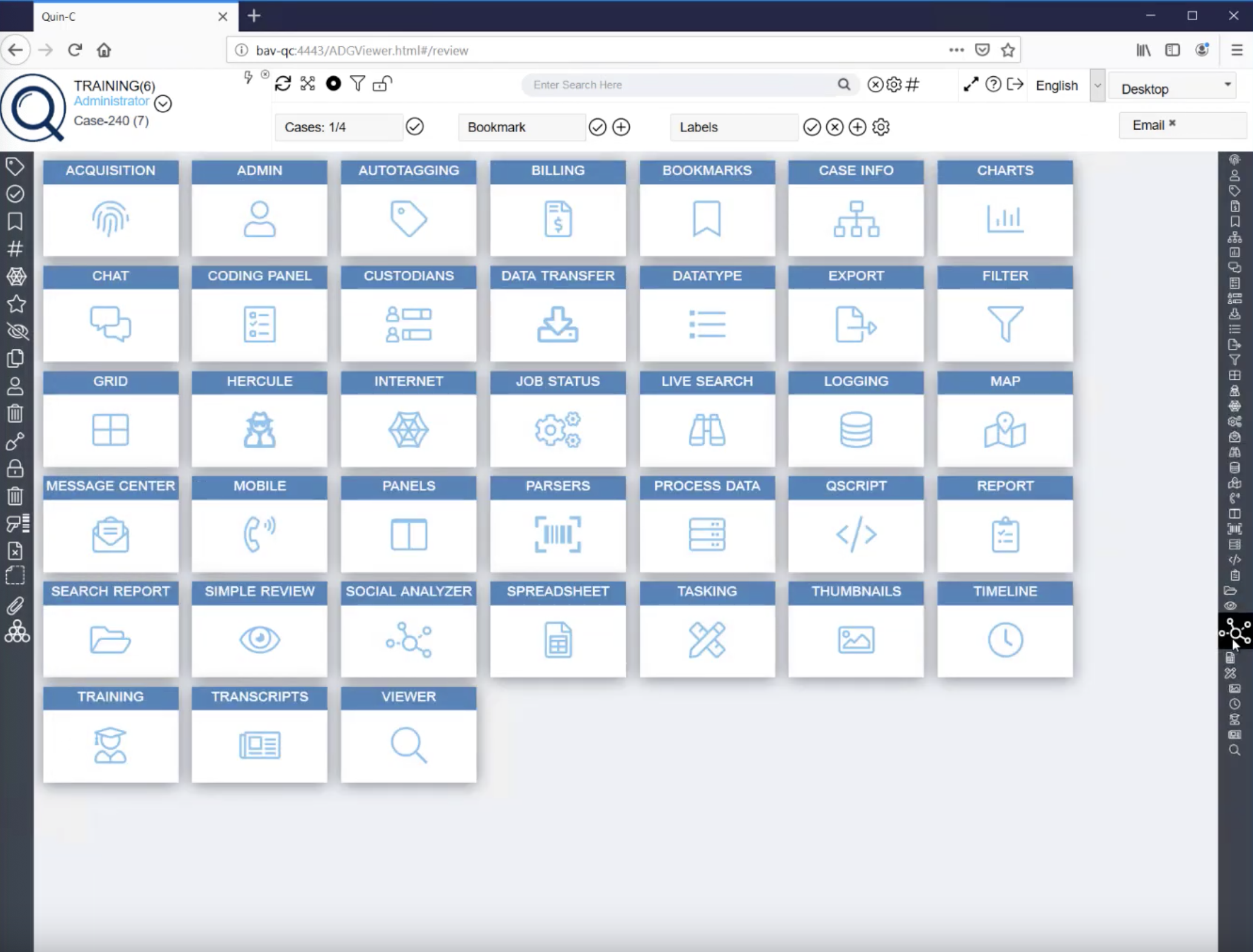Open the Message Center envelope tile

110,524
